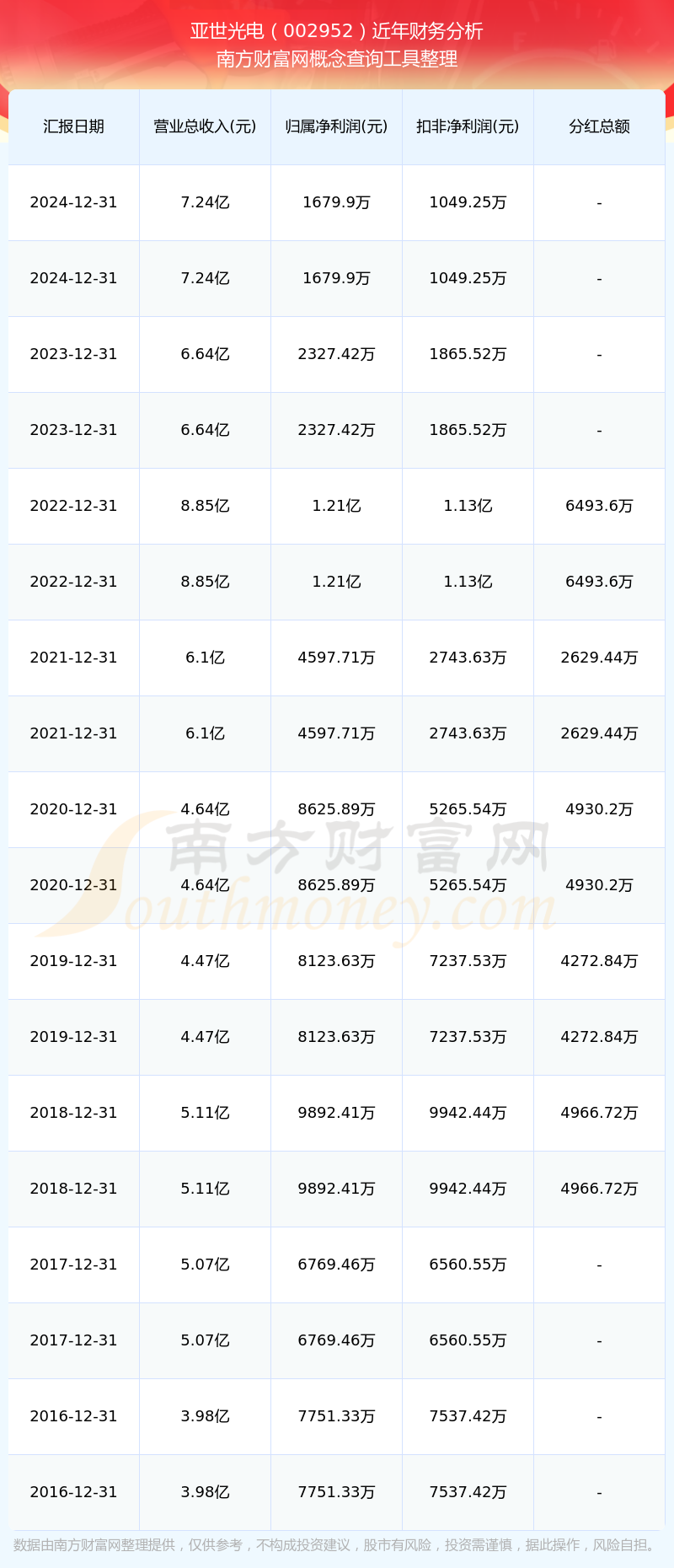Select the first 9942.44万 cell
The width and height of the screenshot is (674, 1568).
[x=468, y=1113]
